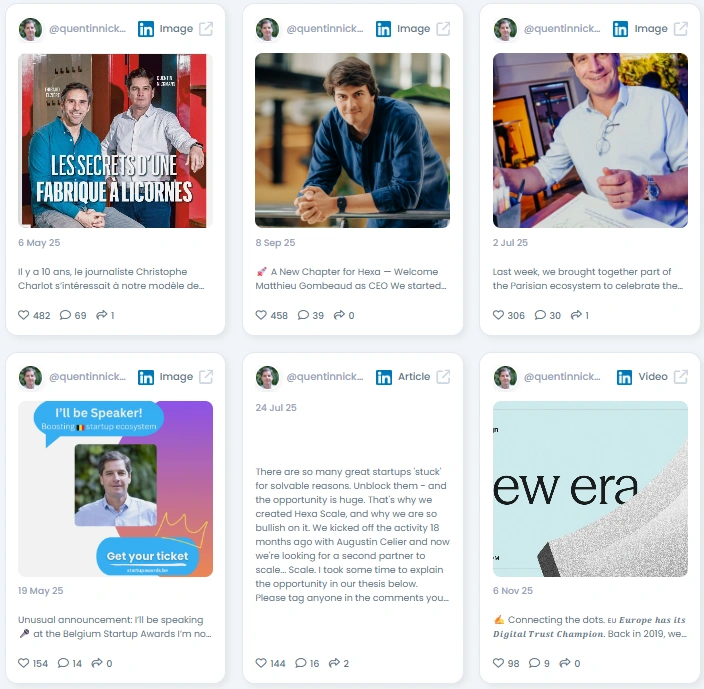Click comment icon showing 16 comments
This screenshot has height=689, width=704.
tap(300, 663)
